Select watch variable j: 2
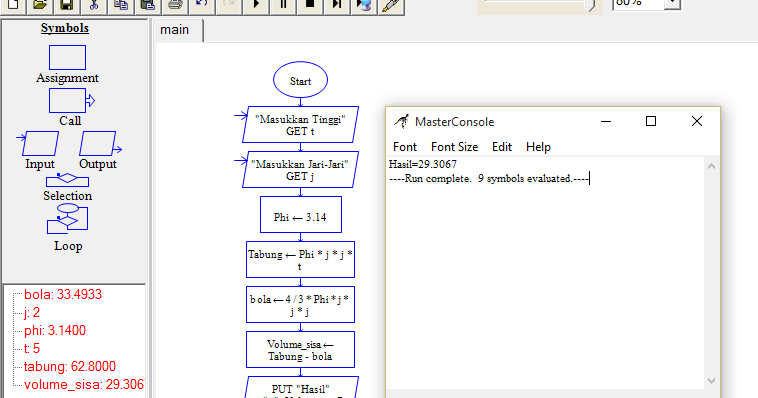Screen dimensions: 758x398 pos(32,312)
